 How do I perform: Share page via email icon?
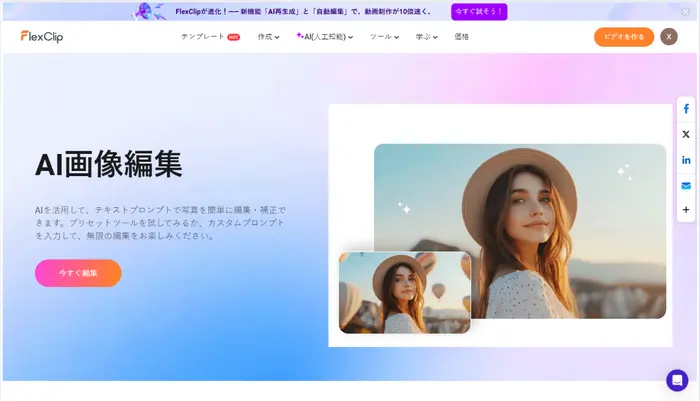point(686,185)
